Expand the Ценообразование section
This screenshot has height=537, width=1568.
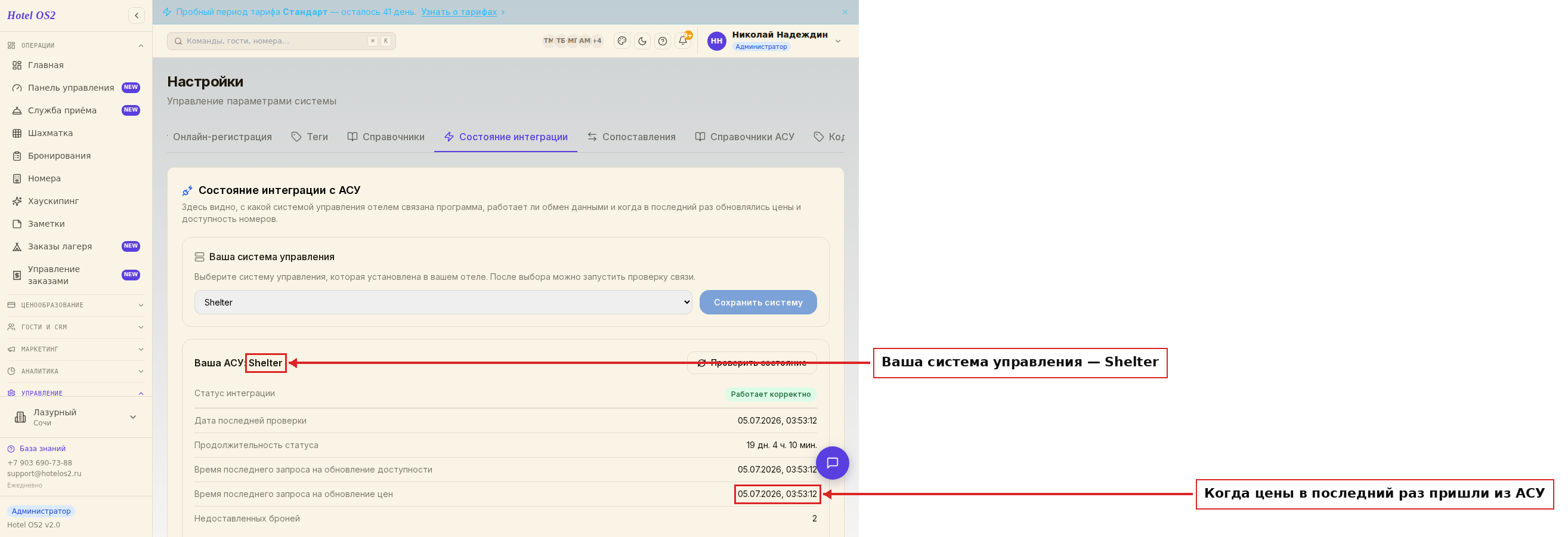coord(76,305)
